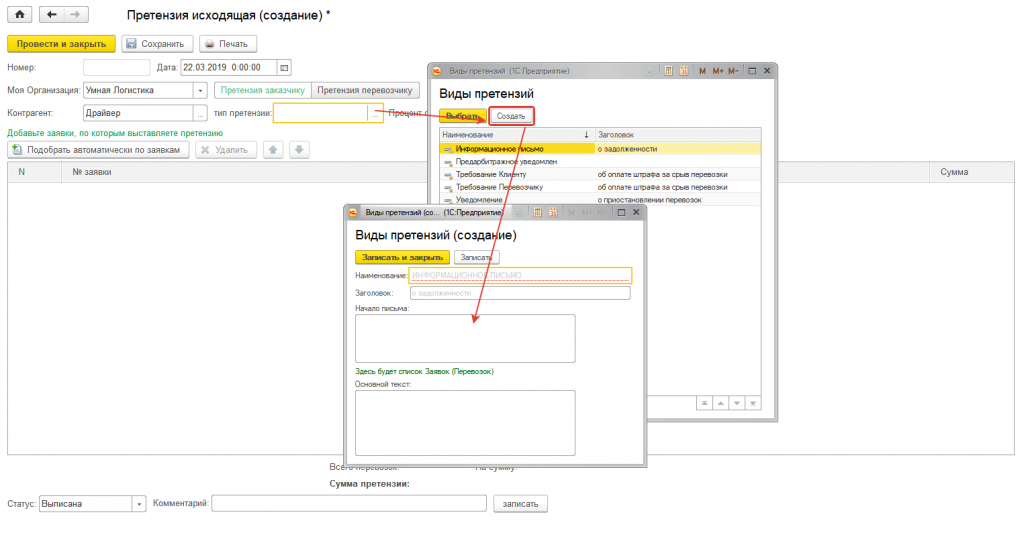Click Подобрать автоматически по заявкам

pyautogui.click(x=98, y=150)
